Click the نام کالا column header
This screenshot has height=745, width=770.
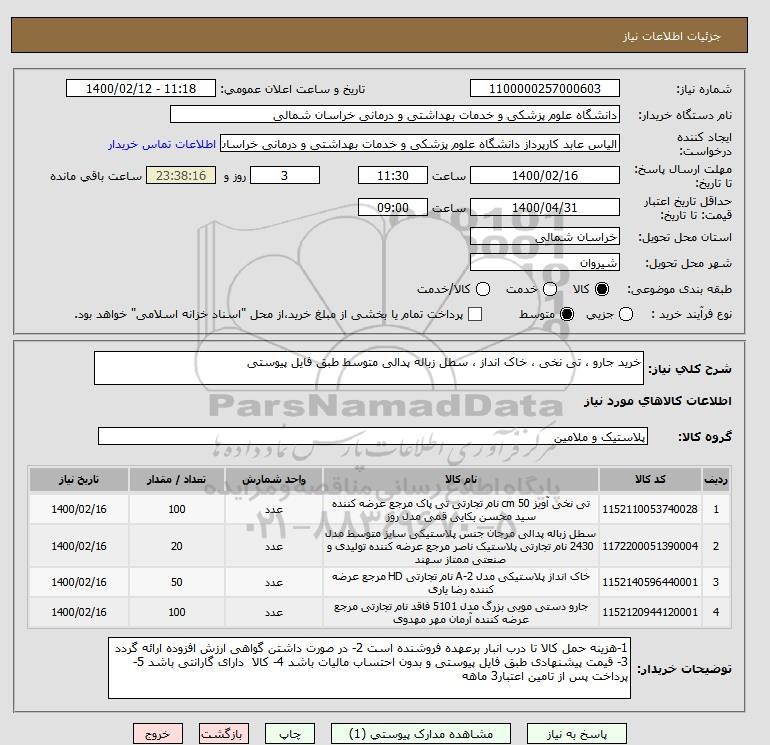coord(461,479)
